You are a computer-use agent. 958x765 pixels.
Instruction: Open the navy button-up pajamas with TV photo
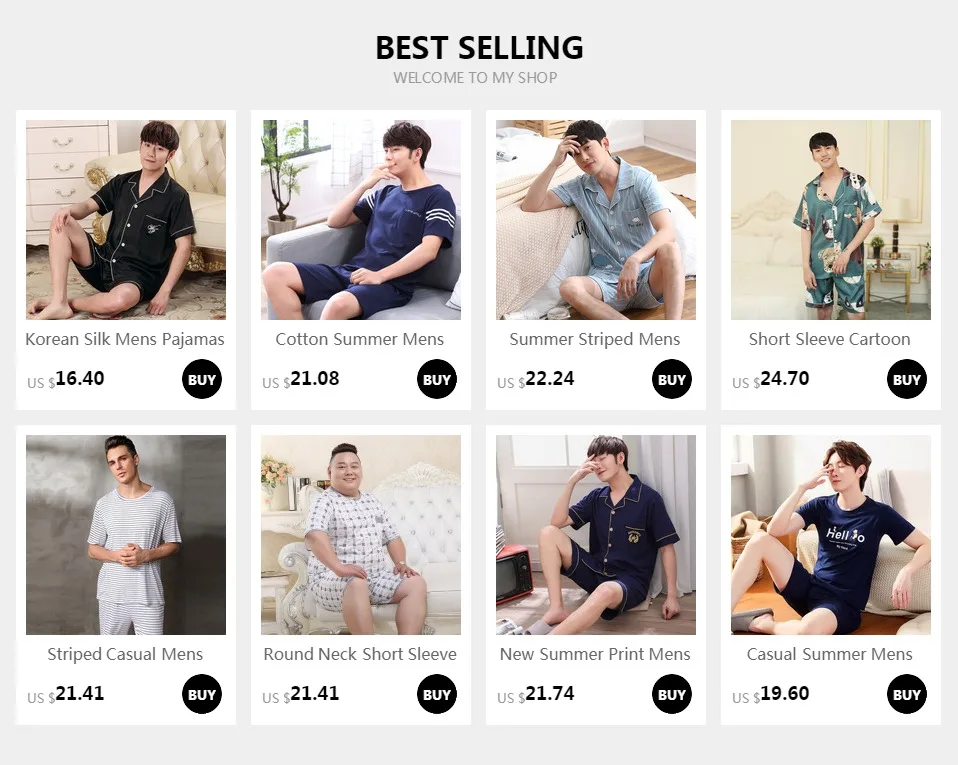[x=596, y=535]
